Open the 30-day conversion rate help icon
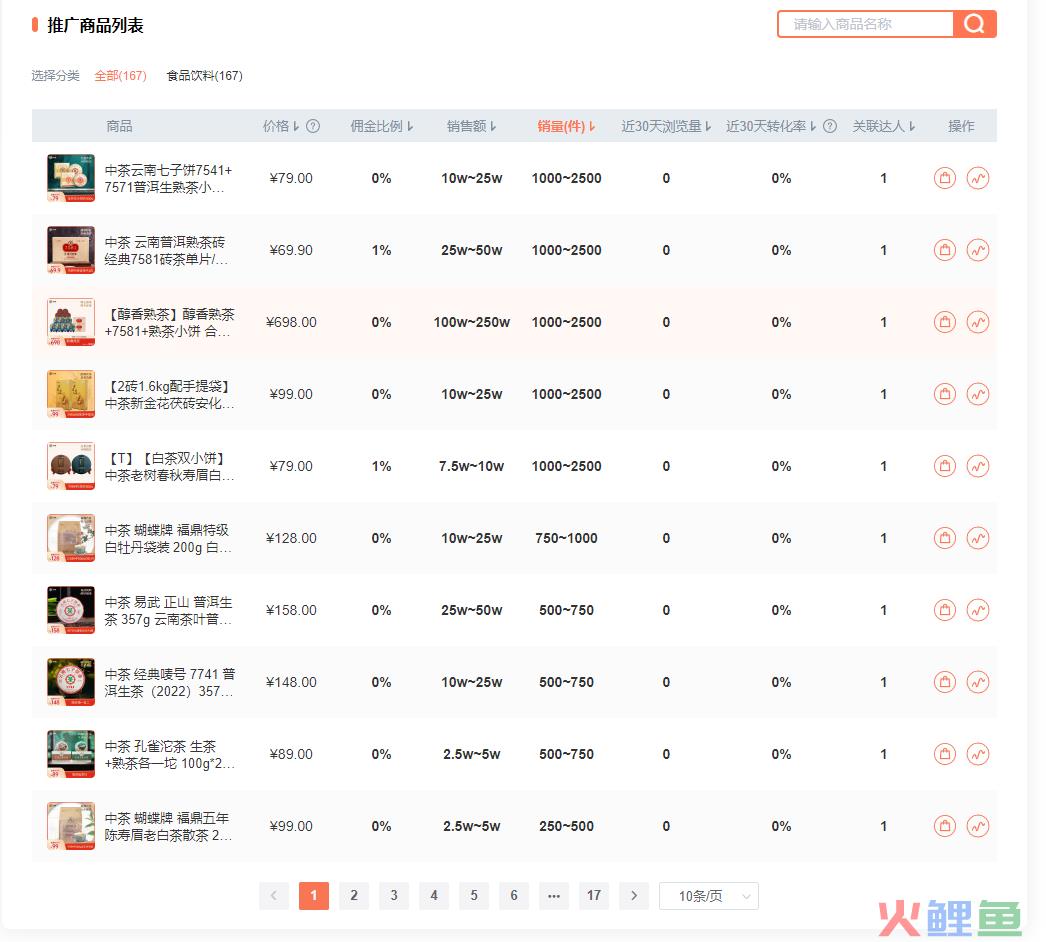The height and width of the screenshot is (942, 1046). point(830,126)
